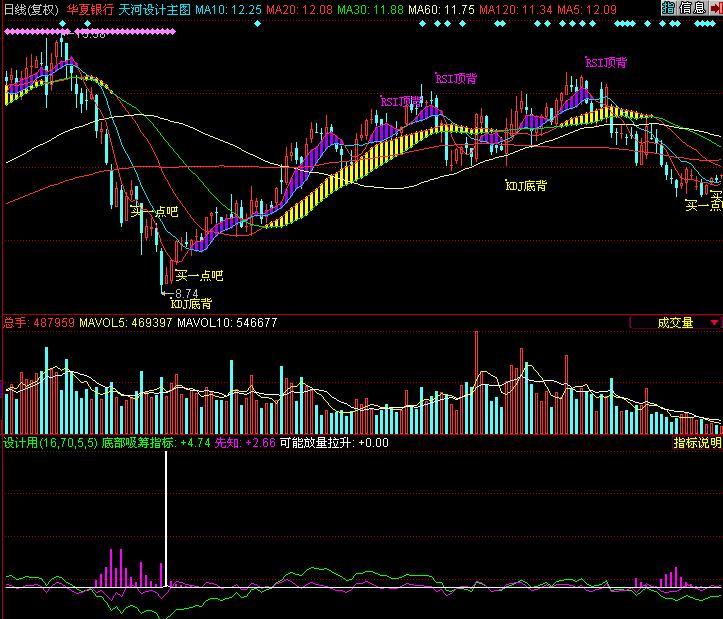Click the purple RSI顶背 label at the highest peak
Image resolution: width=723 pixels, height=619 pixels.
606,62
